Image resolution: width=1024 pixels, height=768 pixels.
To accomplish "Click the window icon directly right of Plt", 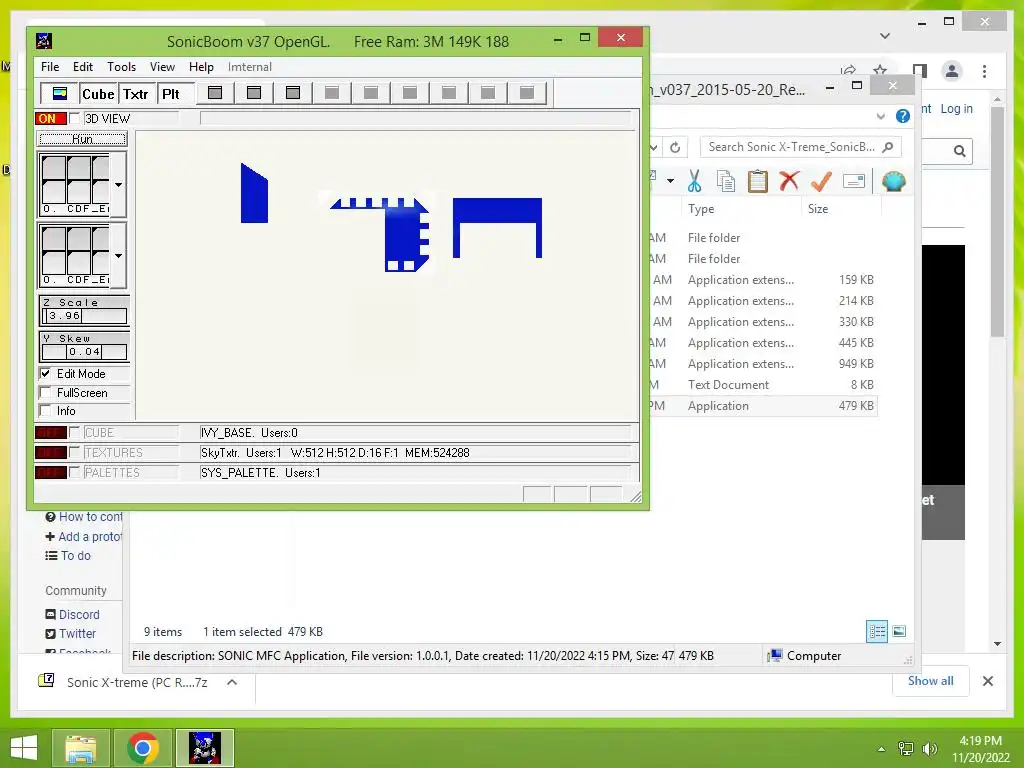I will (215, 93).
